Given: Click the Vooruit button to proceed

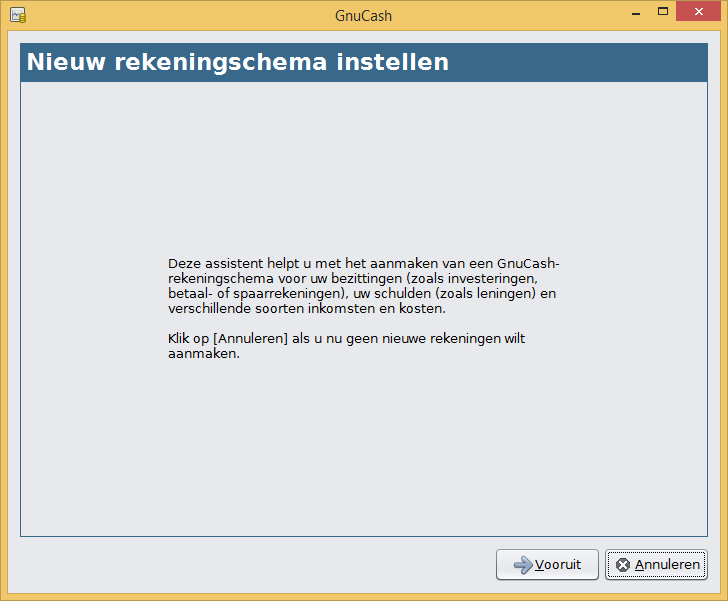Looking at the screenshot, I should coord(547,564).
